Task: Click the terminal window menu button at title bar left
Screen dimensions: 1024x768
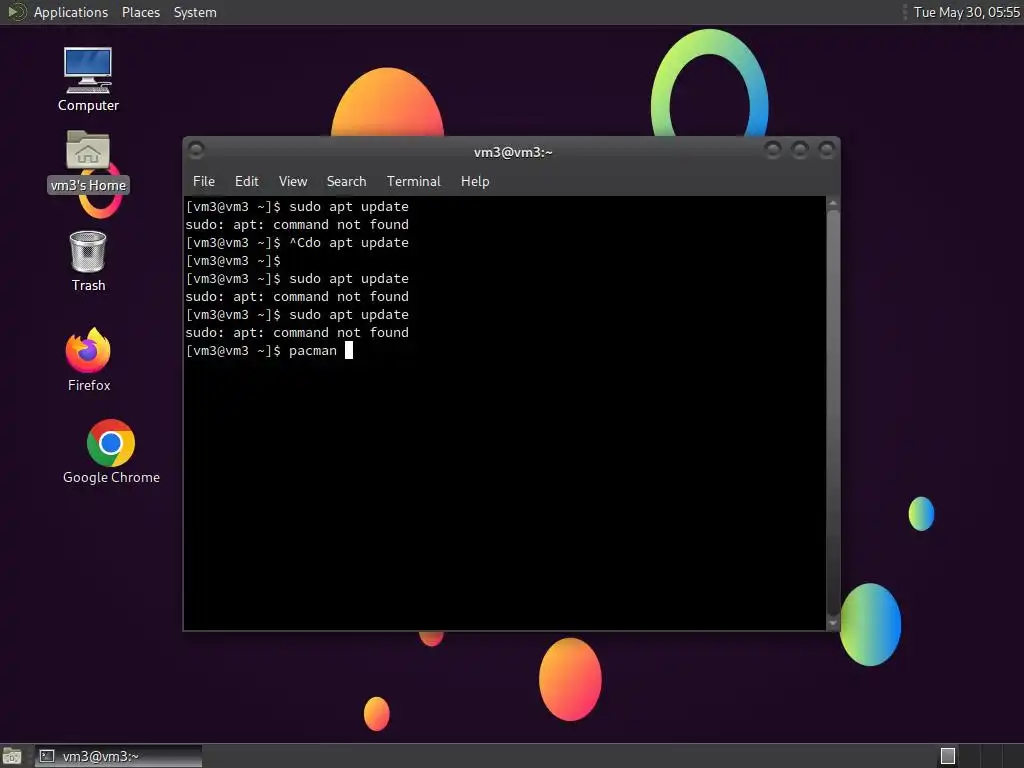Action: click(196, 151)
